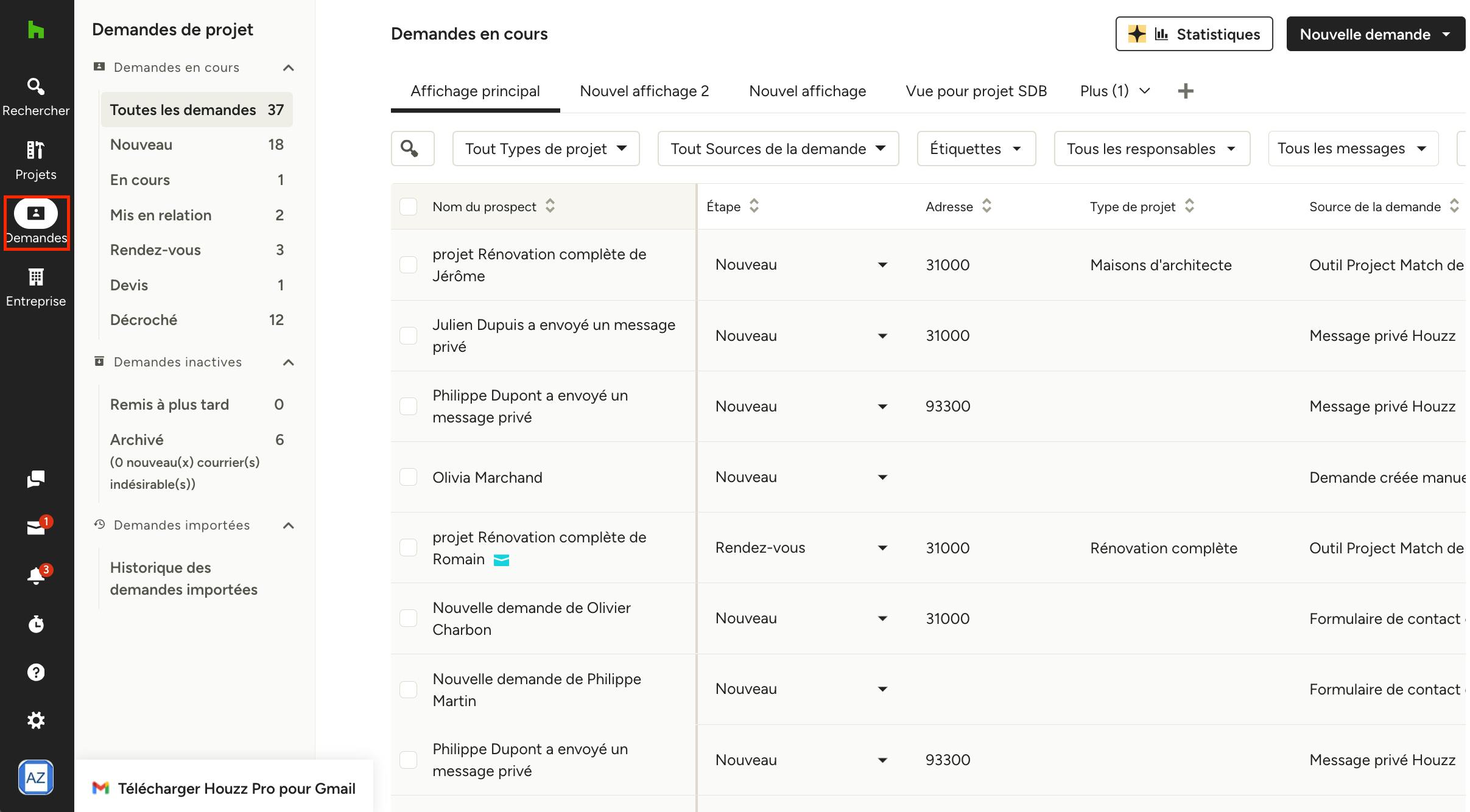Image resolution: width=1470 pixels, height=812 pixels.
Task: Collapse Demandes inactives section
Action: tap(289, 362)
